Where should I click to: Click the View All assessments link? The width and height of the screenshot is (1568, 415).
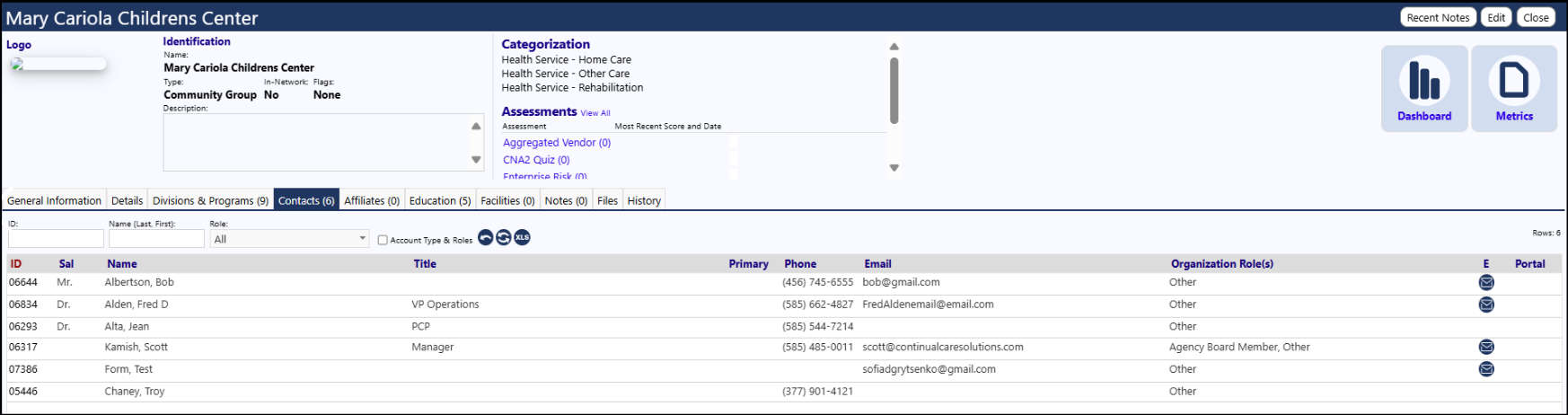click(595, 113)
